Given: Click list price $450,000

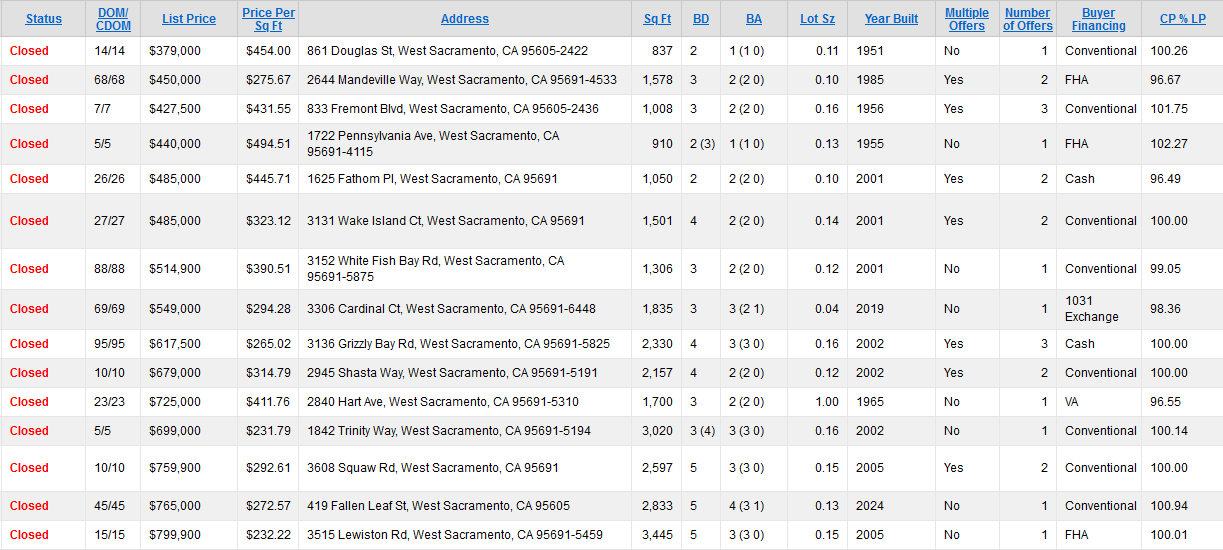Looking at the screenshot, I should click(x=175, y=80).
